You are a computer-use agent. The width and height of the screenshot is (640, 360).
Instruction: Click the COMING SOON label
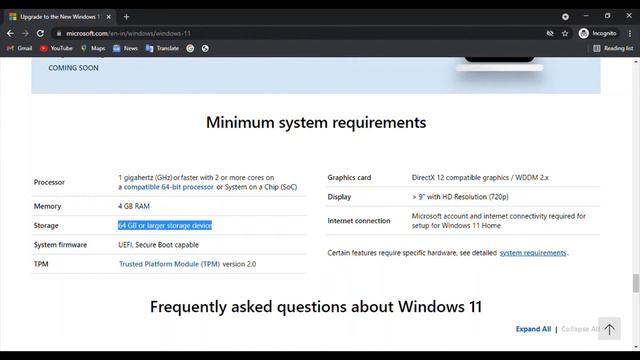pos(73,68)
